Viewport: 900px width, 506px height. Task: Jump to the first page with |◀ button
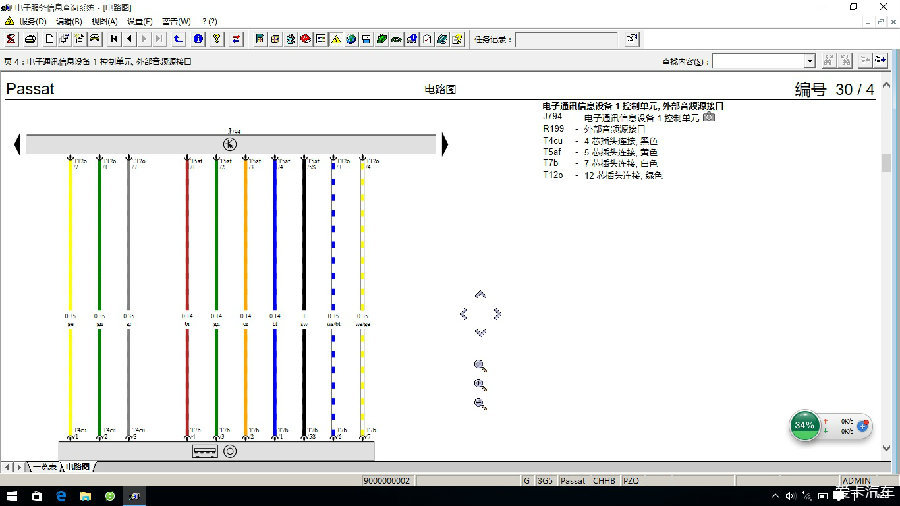[114, 39]
